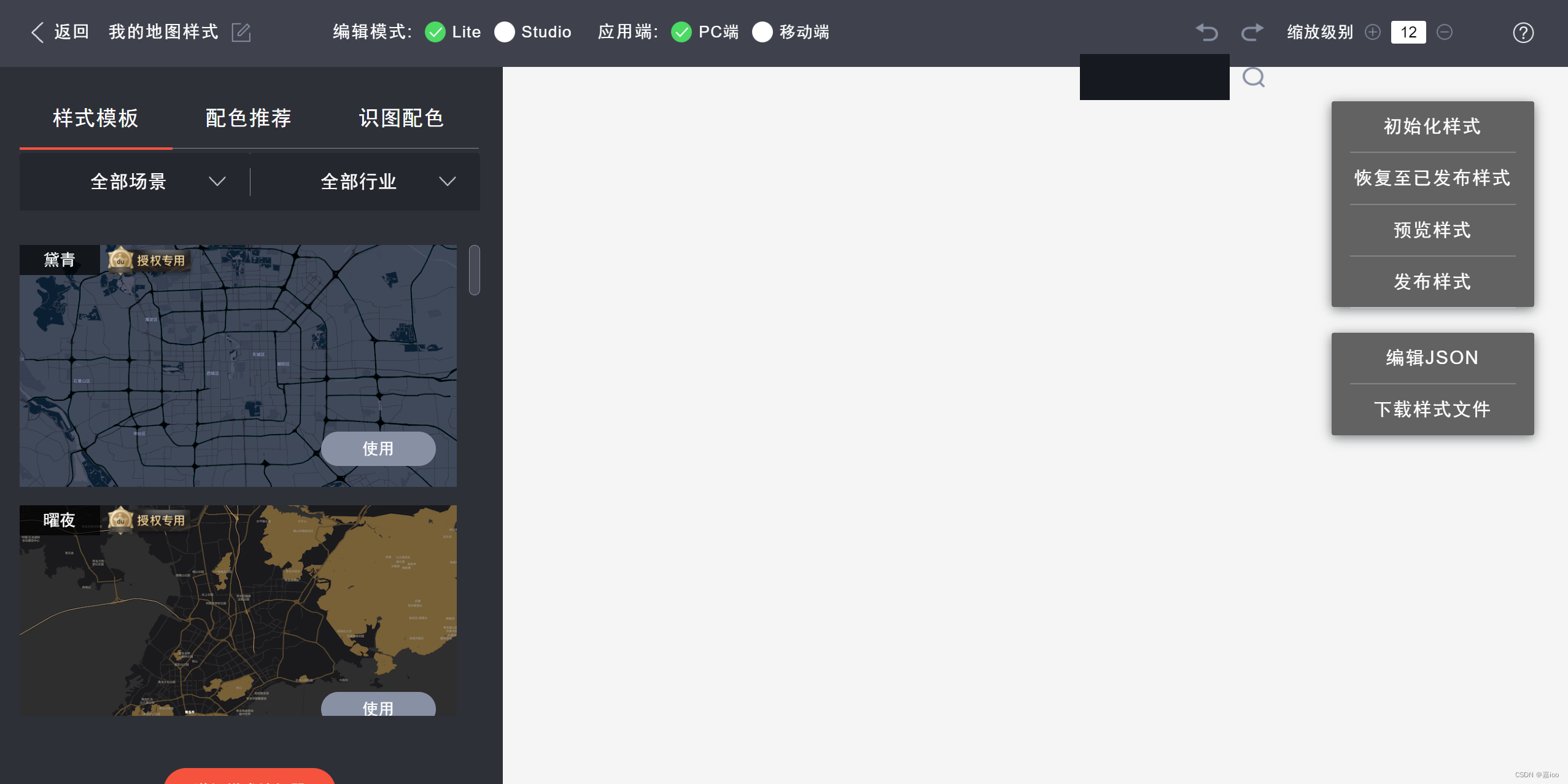This screenshot has width=1568, height=784.
Task: Select the 移动端 application option
Action: [x=762, y=32]
